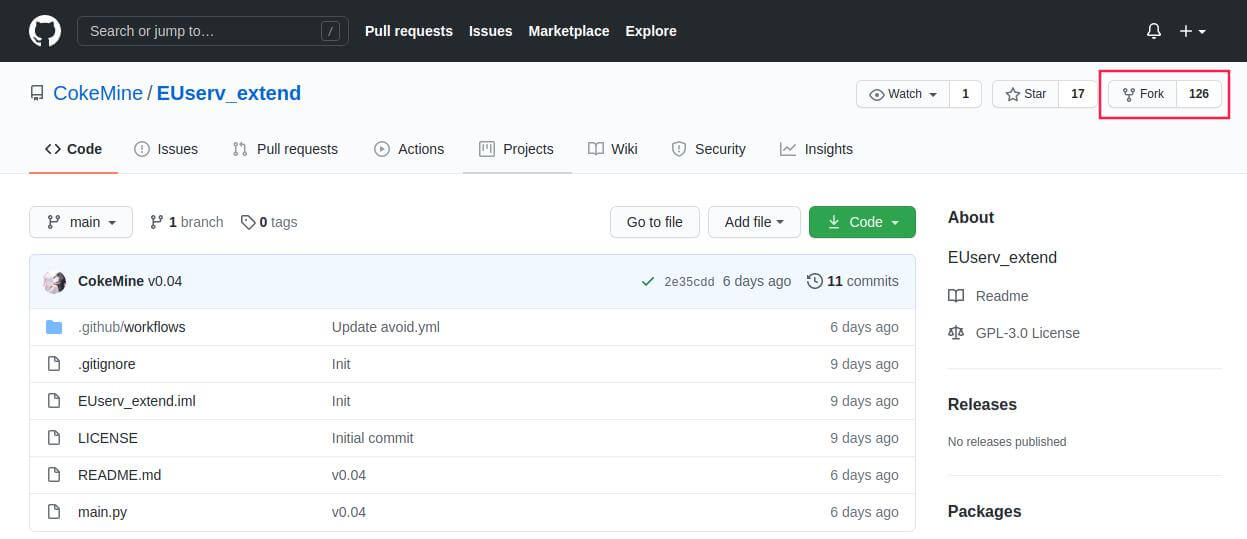Click the folder icon beside .github/workflows
The image size is (1247, 539).
[x=54, y=327]
